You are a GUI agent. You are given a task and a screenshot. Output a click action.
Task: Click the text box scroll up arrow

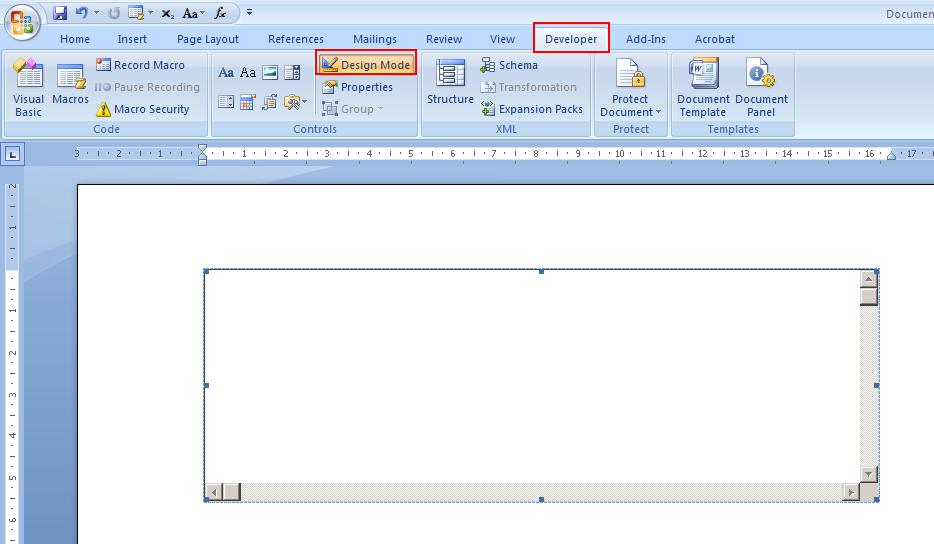point(868,279)
